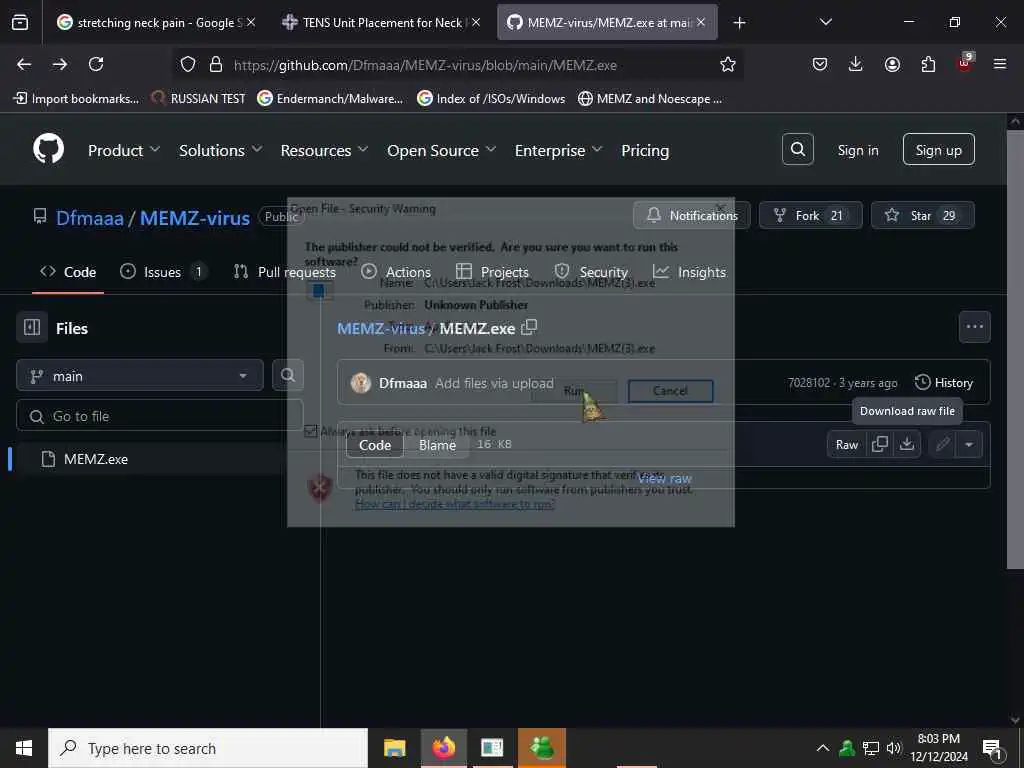Open File Explorer from the taskbar

[394, 748]
